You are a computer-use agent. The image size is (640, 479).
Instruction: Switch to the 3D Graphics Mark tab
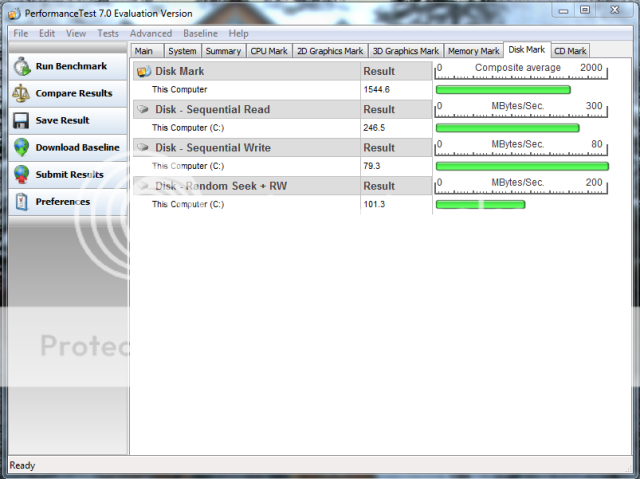405,51
